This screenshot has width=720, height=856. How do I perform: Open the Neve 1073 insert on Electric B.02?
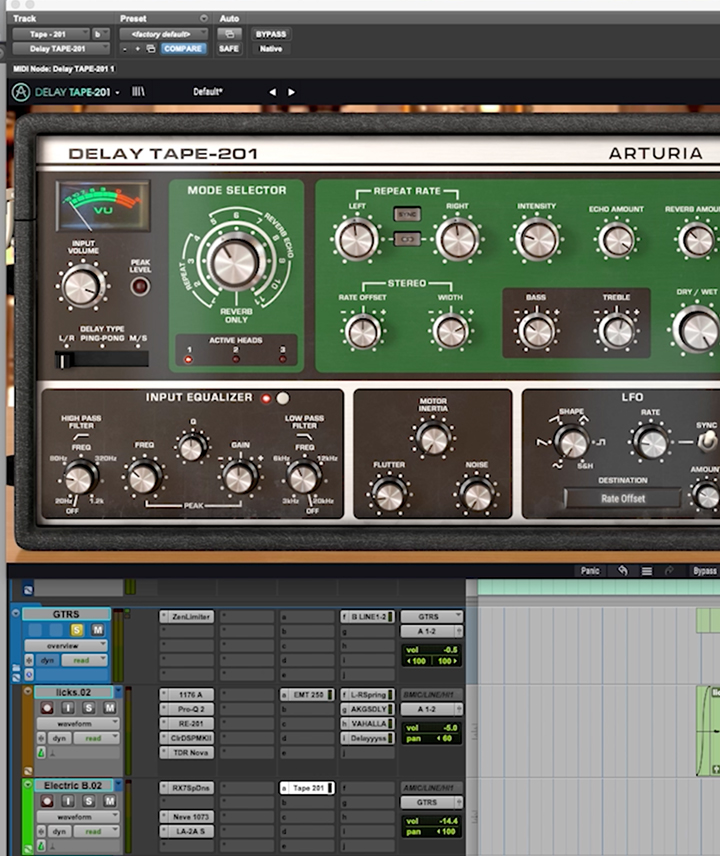pyautogui.click(x=187, y=817)
